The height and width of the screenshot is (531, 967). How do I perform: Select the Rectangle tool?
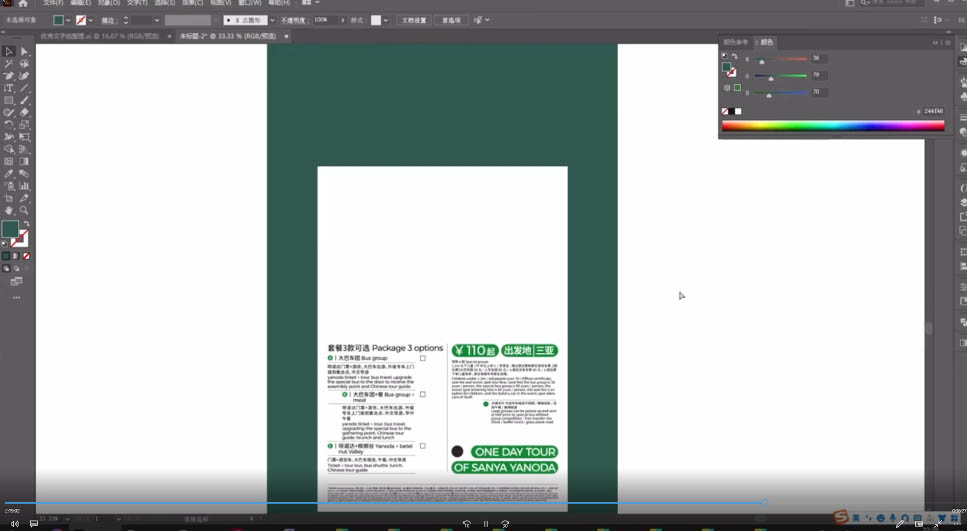pos(9,101)
